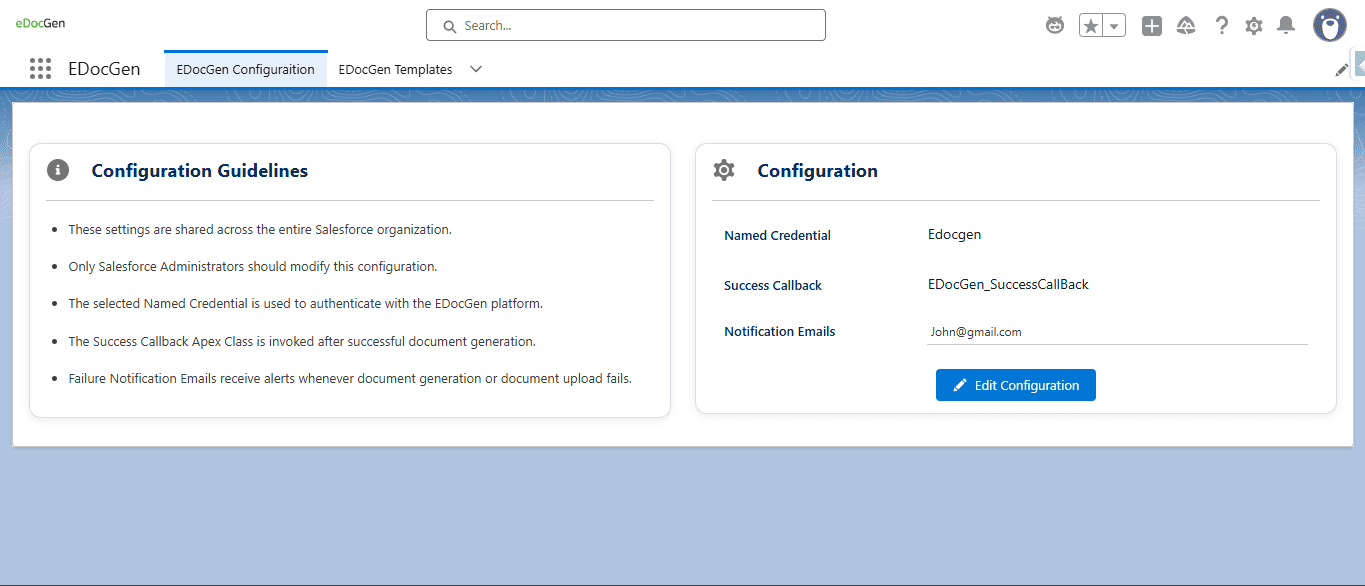The height and width of the screenshot is (586, 1365).
Task: Click the info icon beside Configuration Guidelines
Action: 58,170
